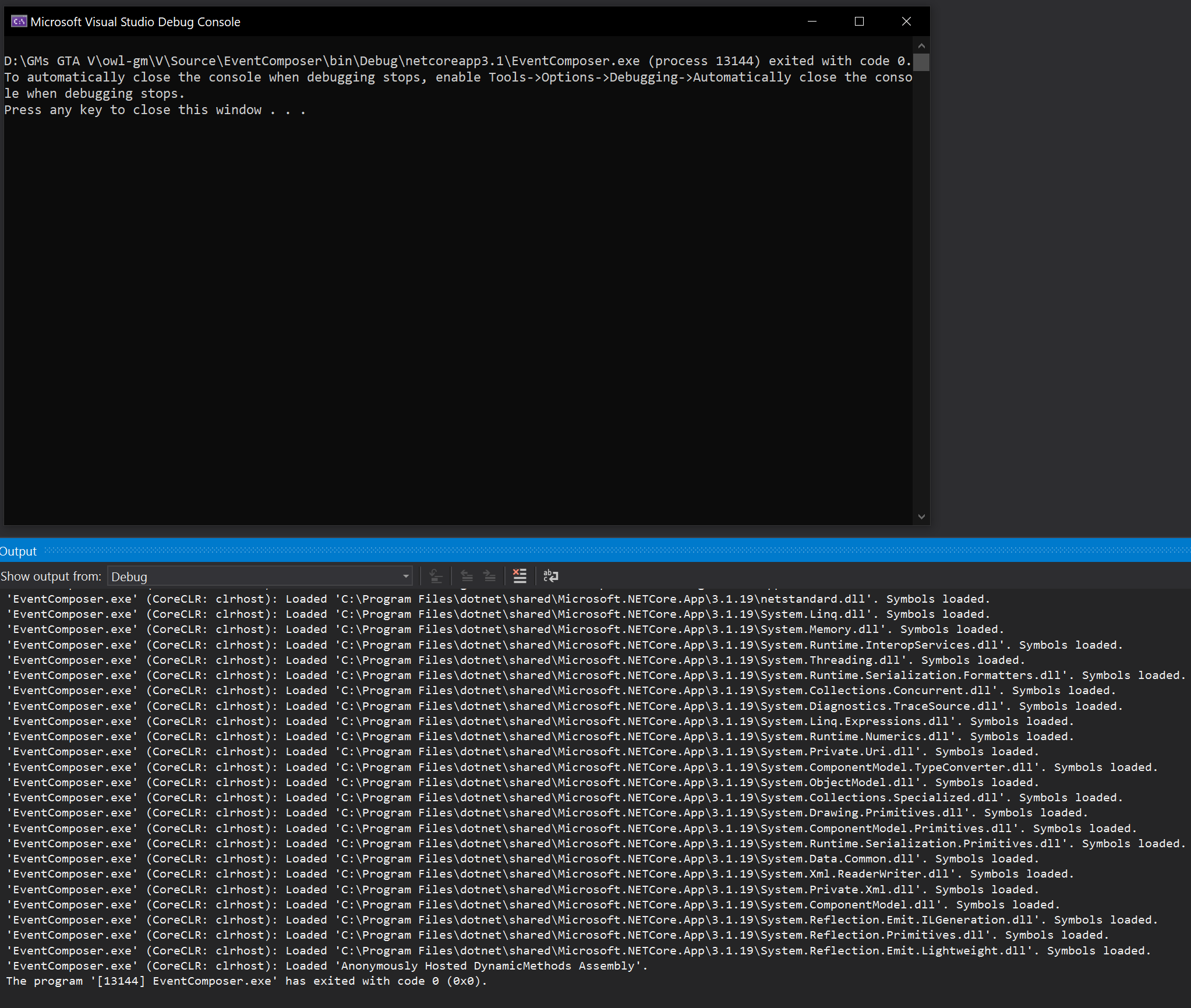Click the console scrollbar up arrow

[x=921, y=45]
